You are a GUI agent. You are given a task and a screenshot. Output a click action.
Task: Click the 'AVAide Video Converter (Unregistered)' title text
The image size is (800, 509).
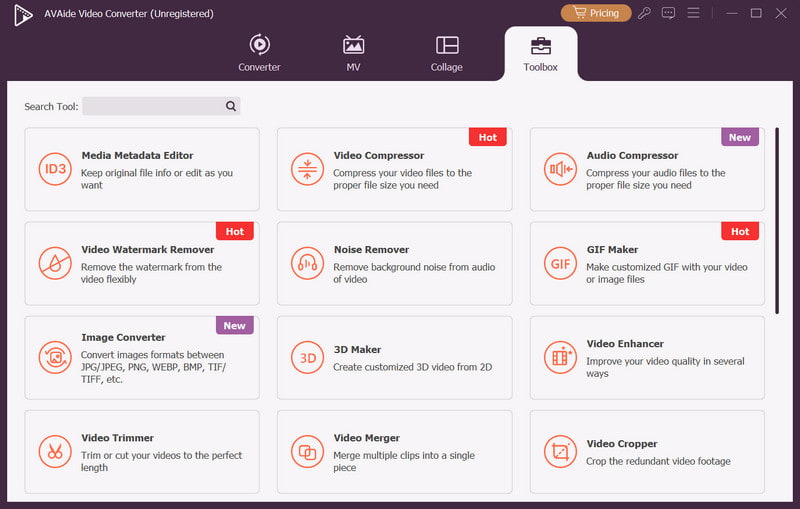[x=129, y=14]
